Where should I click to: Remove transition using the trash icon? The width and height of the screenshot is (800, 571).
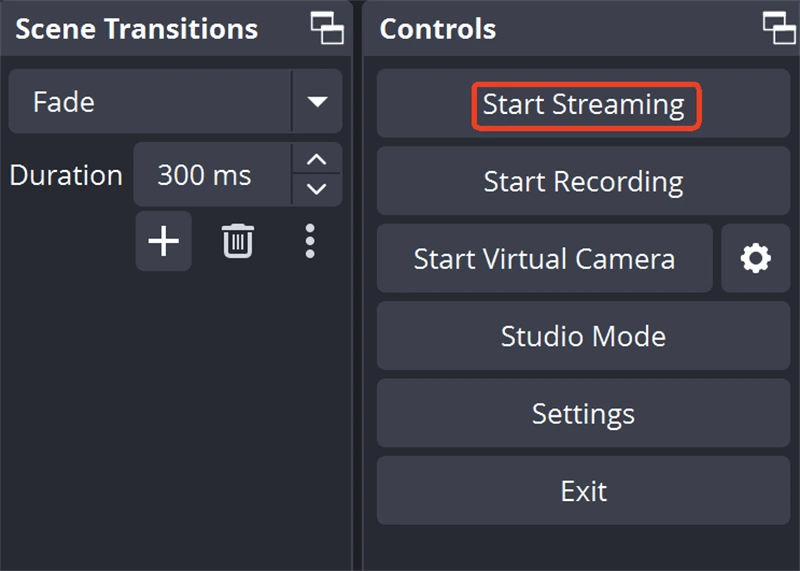pyautogui.click(x=238, y=241)
